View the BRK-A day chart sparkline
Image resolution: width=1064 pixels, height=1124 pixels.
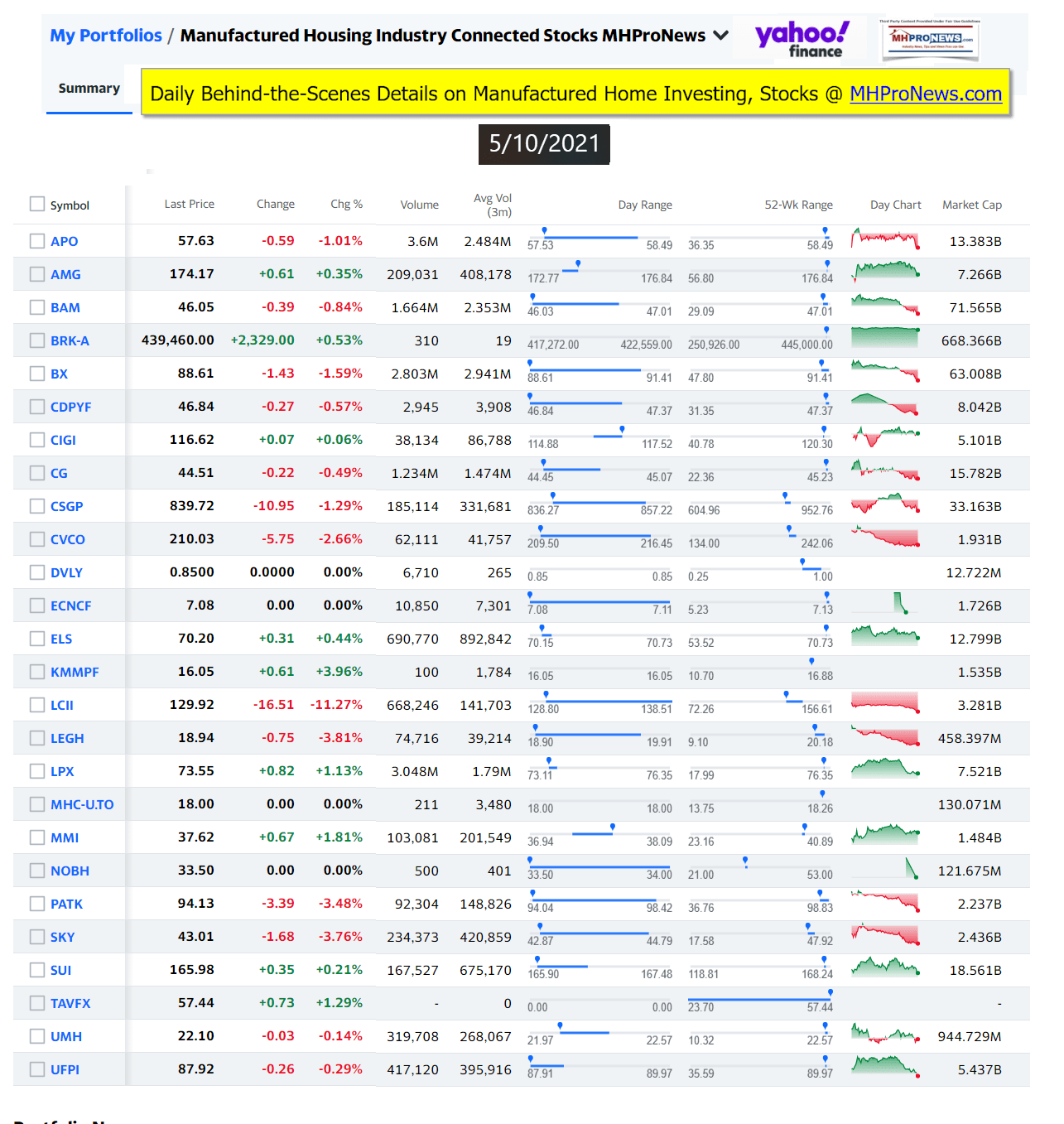click(x=885, y=338)
